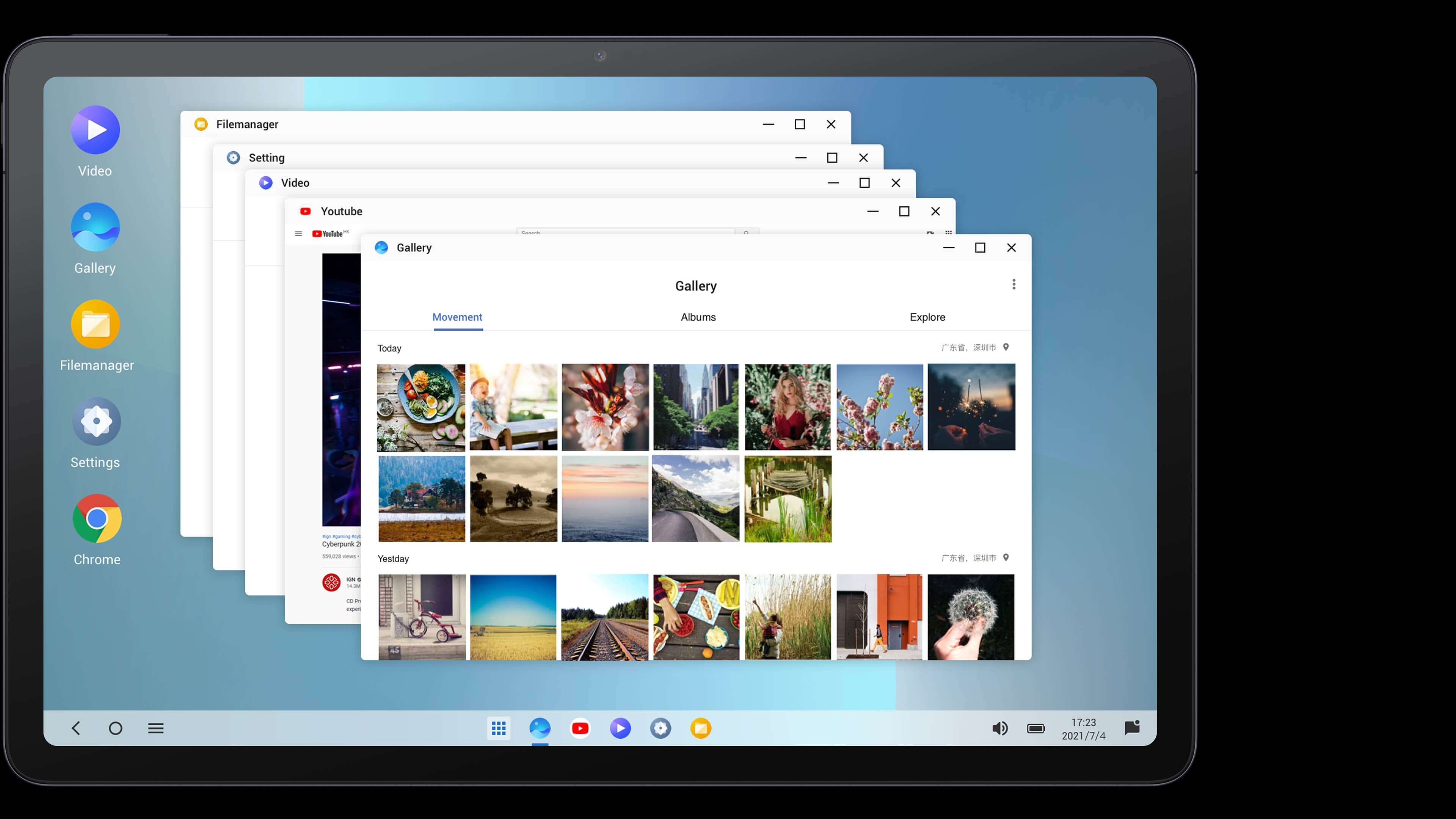This screenshot has width=1456, height=819.
Task: Open the notifications icon in taskbar
Action: pos(1131,728)
